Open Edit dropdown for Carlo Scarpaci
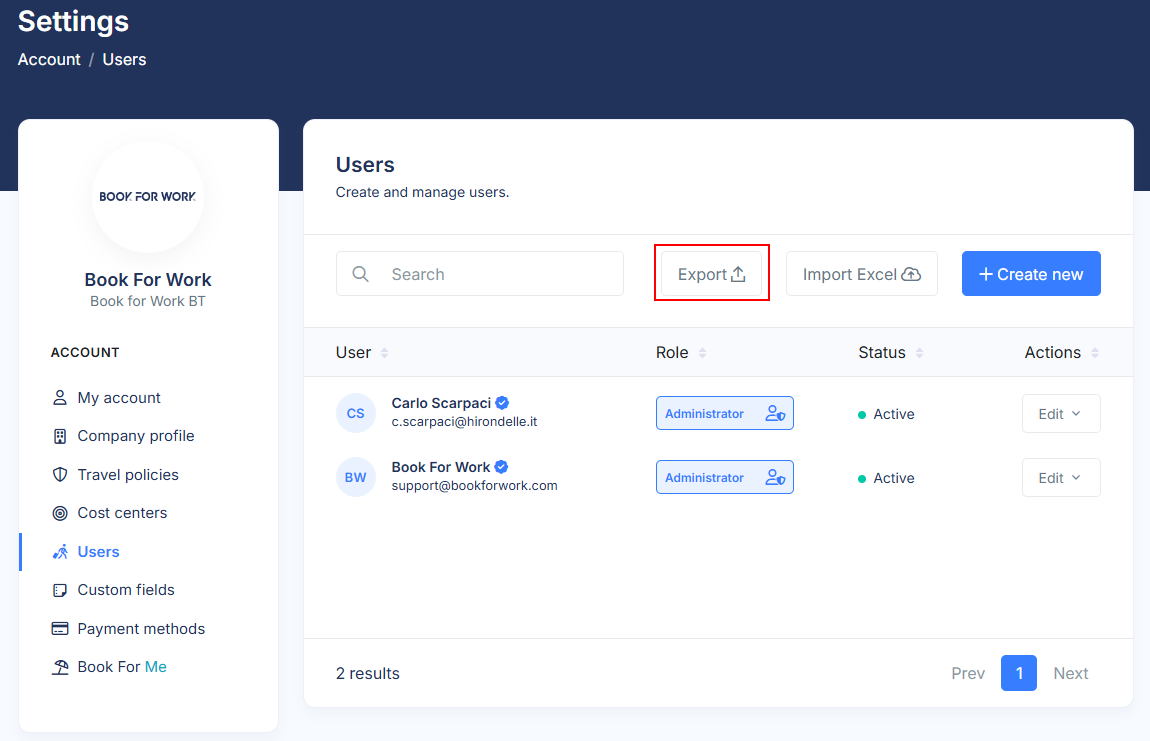The image size is (1150, 741). 1060,414
